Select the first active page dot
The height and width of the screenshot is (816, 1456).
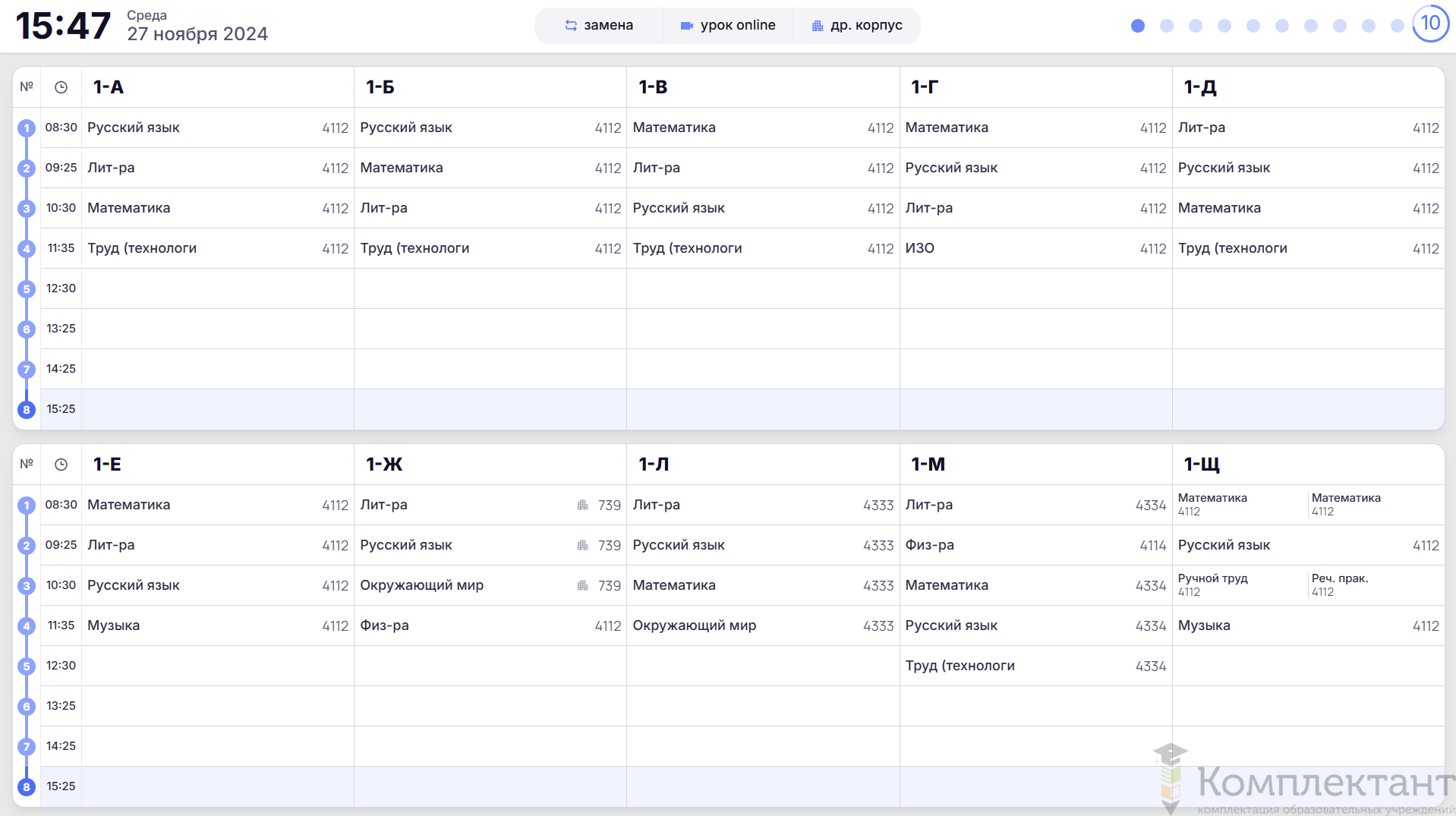click(x=1138, y=26)
